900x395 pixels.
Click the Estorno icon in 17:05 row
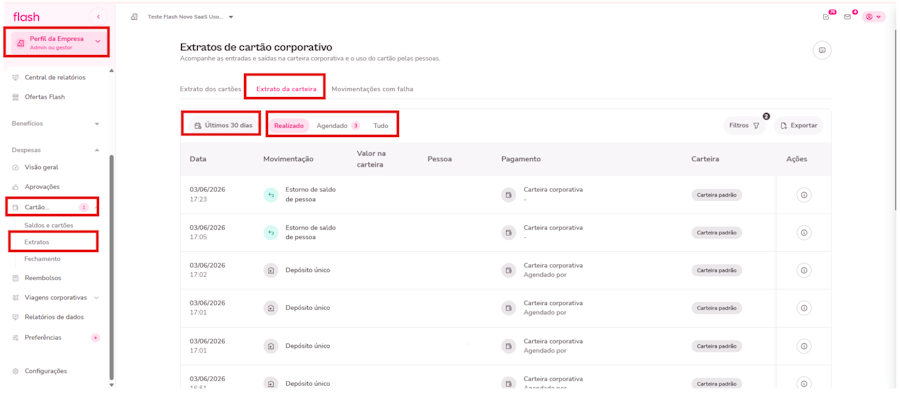[271, 233]
